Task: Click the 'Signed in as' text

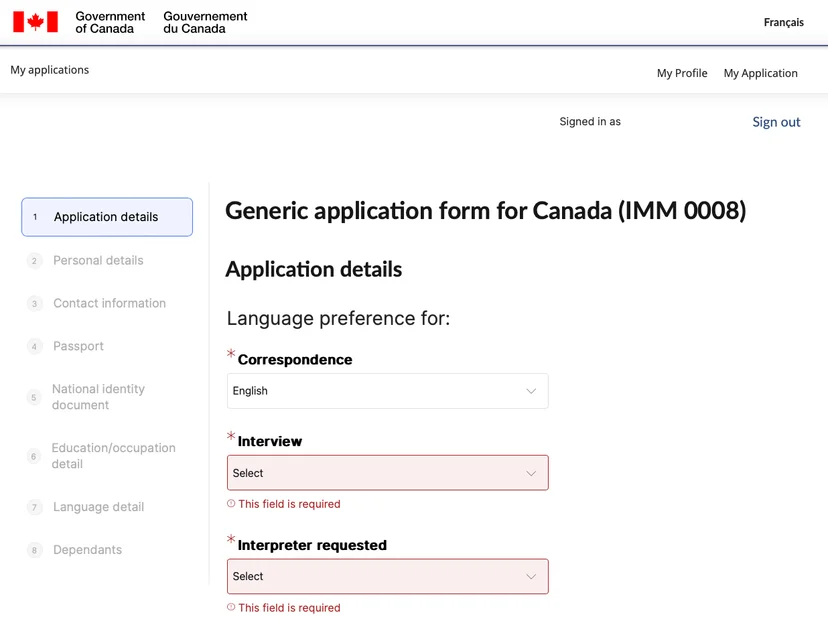Action: tap(590, 121)
